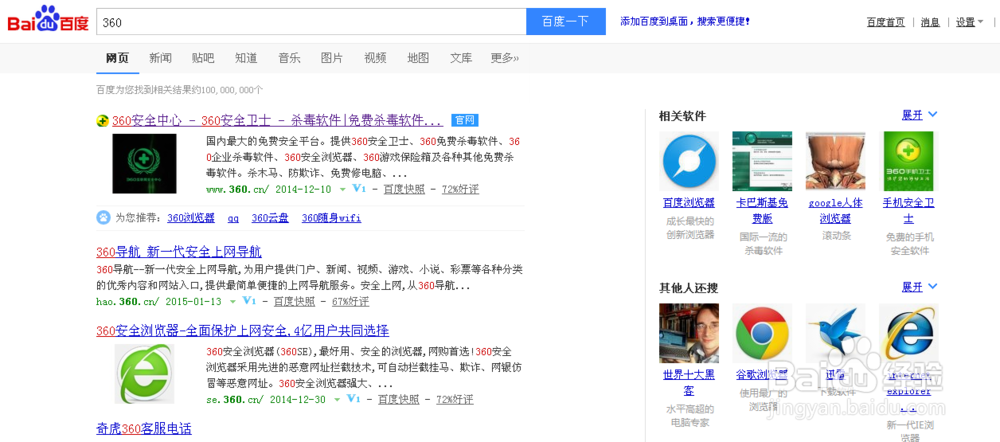The image size is (1000, 442).
Task: Switch to the 图片 tab
Action: [332, 58]
